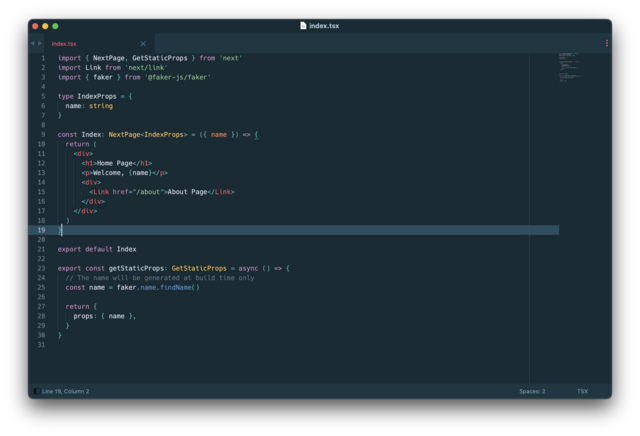The width and height of the screenshot is (640, 436).
Task: Click the href="/about" attribute
Action: coord(138,192)
